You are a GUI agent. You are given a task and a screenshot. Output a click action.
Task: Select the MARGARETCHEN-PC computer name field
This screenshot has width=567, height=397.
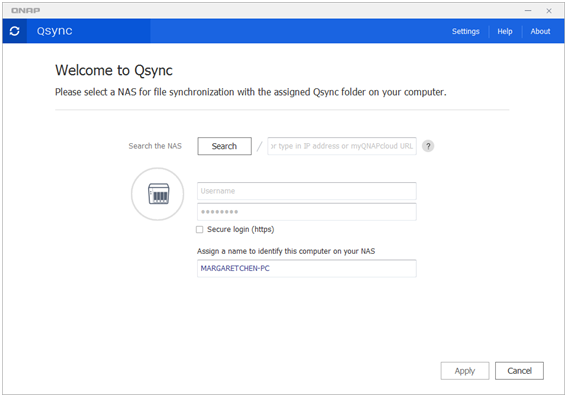click(x=307, y=268)
